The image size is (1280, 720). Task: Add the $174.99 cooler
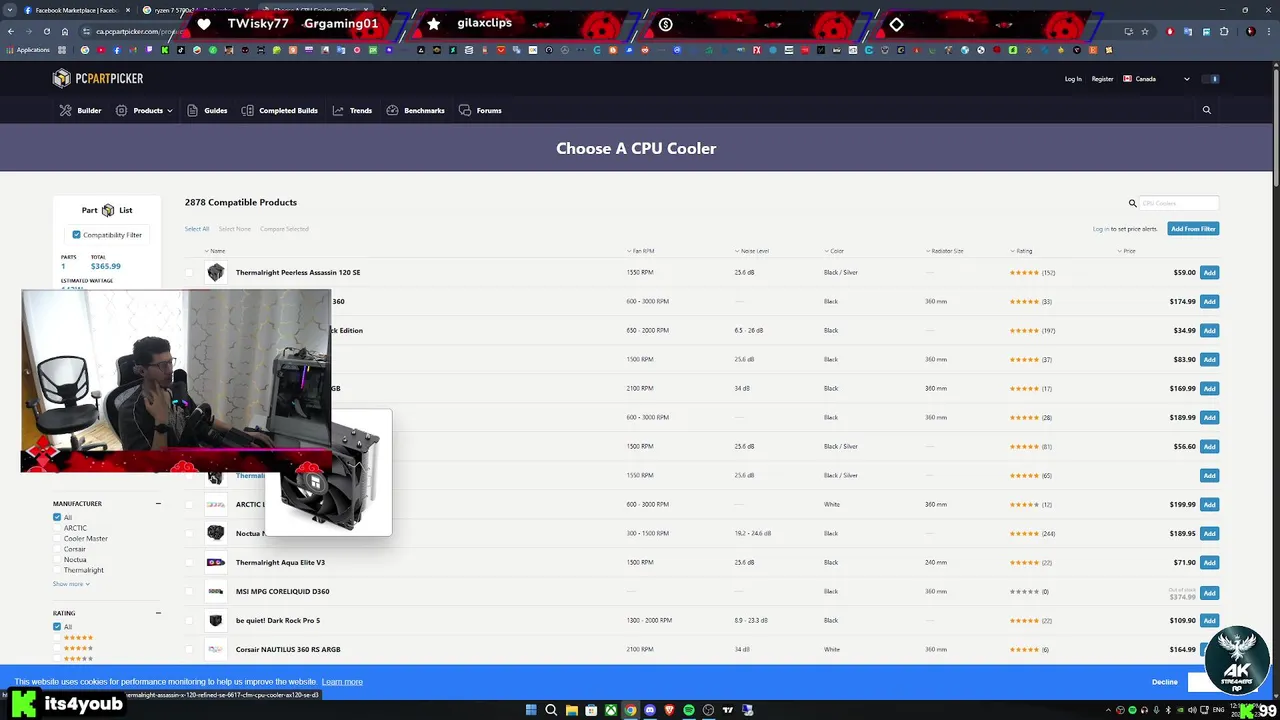(1209, 302)
